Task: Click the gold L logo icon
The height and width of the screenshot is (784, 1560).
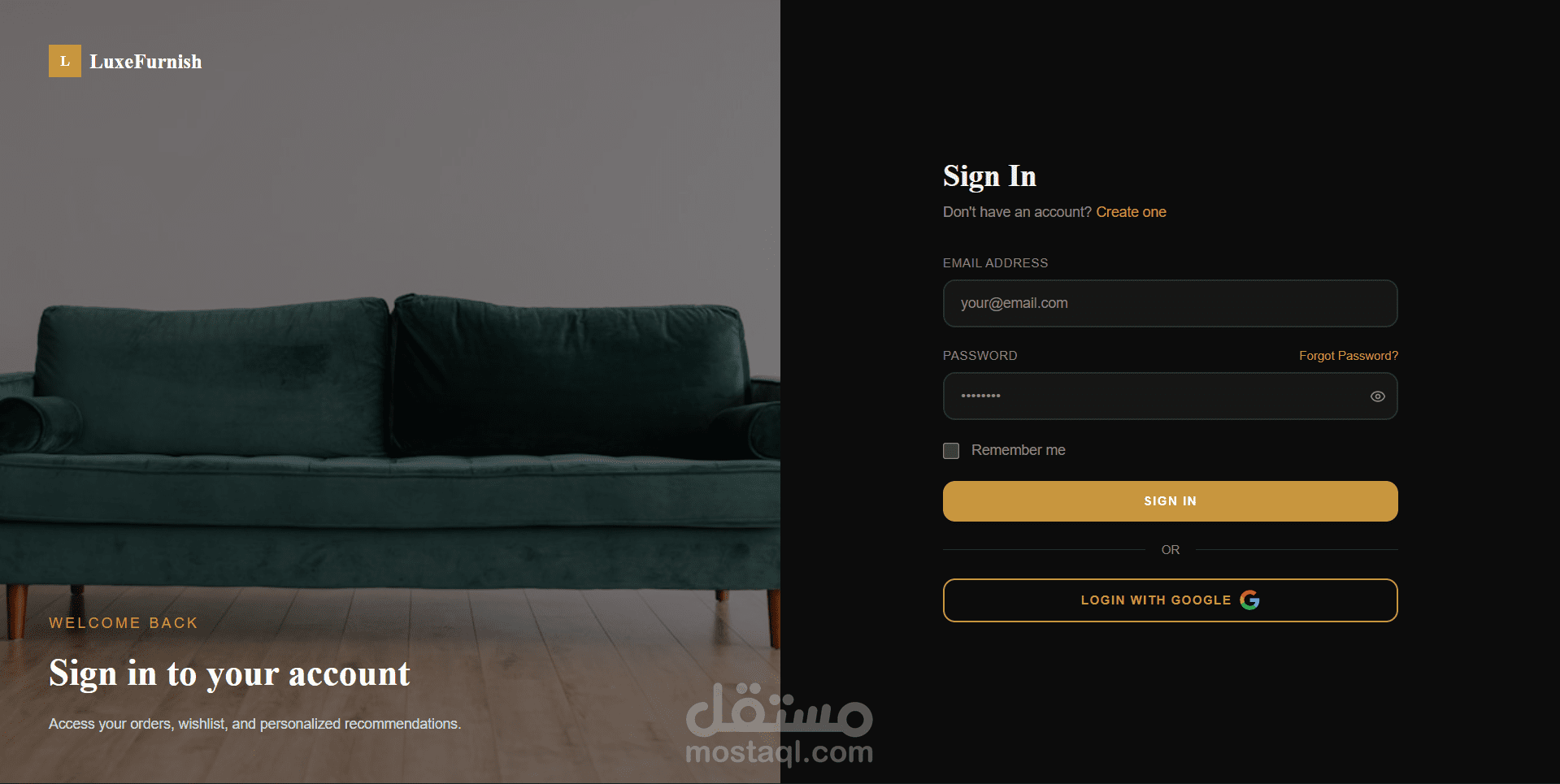Action: point(65,61)
